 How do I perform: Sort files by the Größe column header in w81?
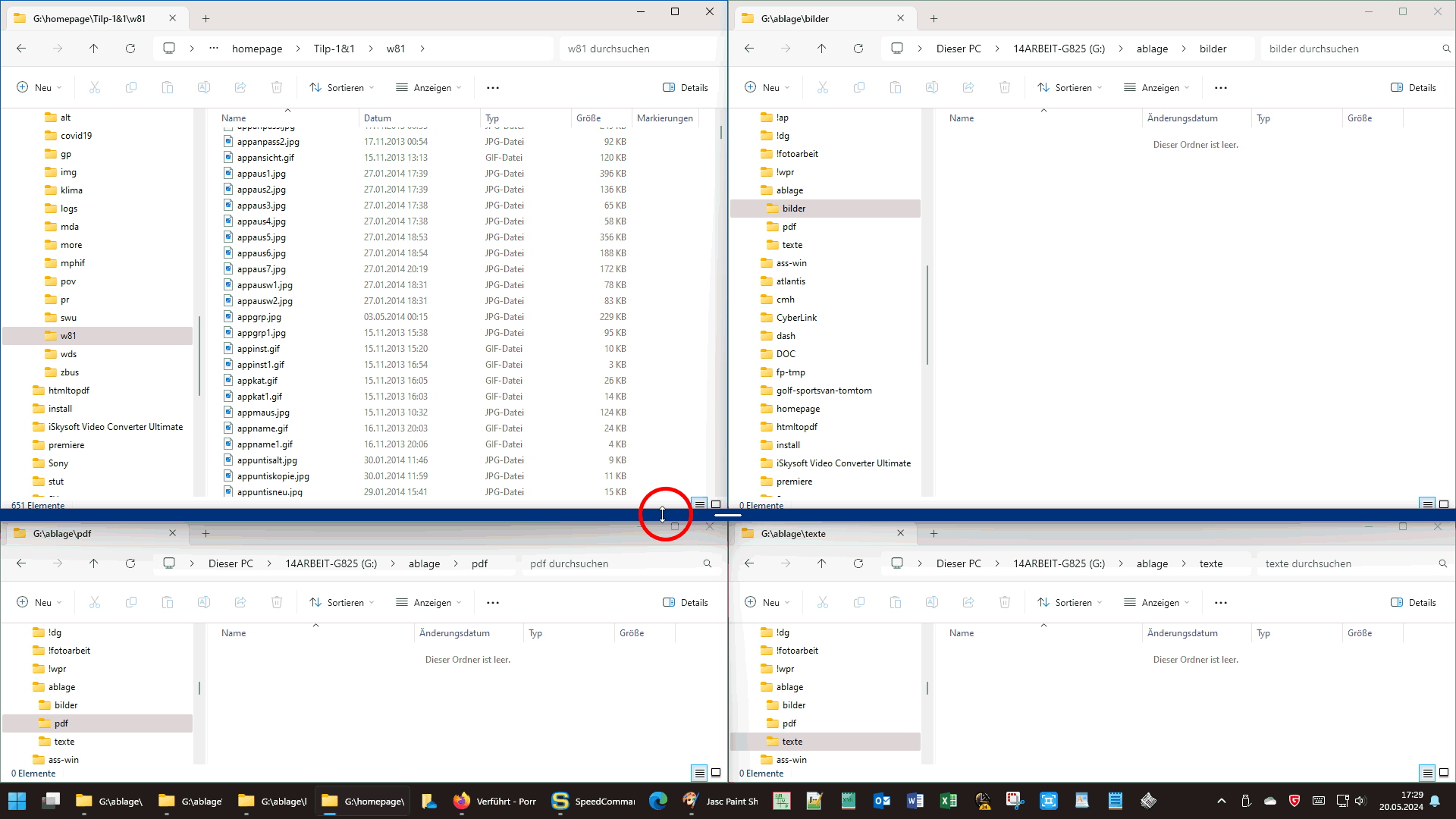point(588,118)
